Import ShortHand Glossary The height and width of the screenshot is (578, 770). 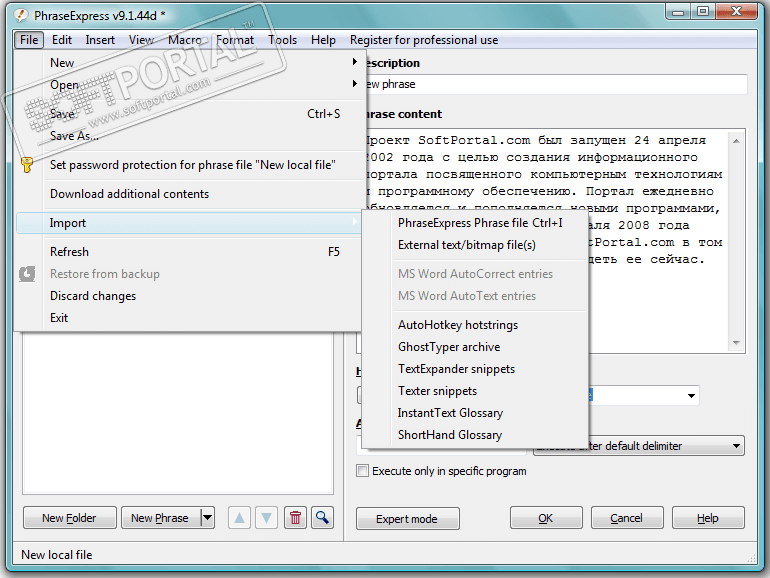tap(476, 435)
